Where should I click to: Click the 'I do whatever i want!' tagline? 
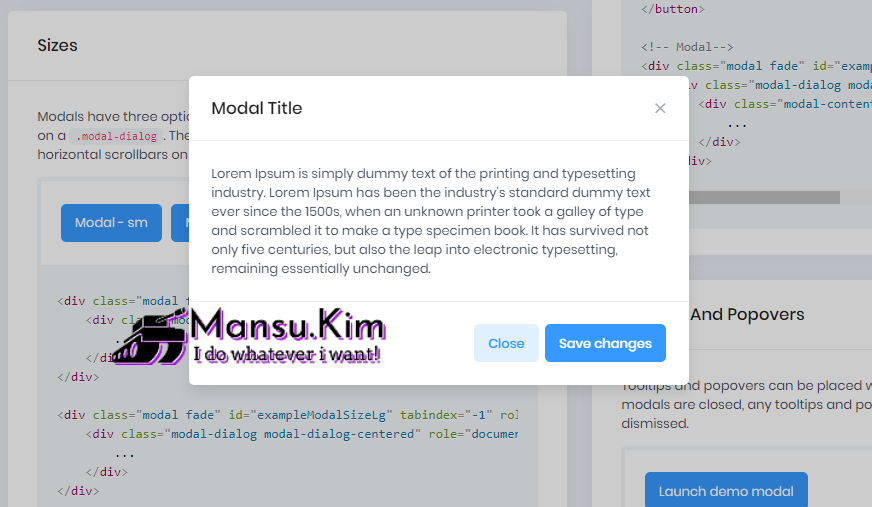pos(286,354)
